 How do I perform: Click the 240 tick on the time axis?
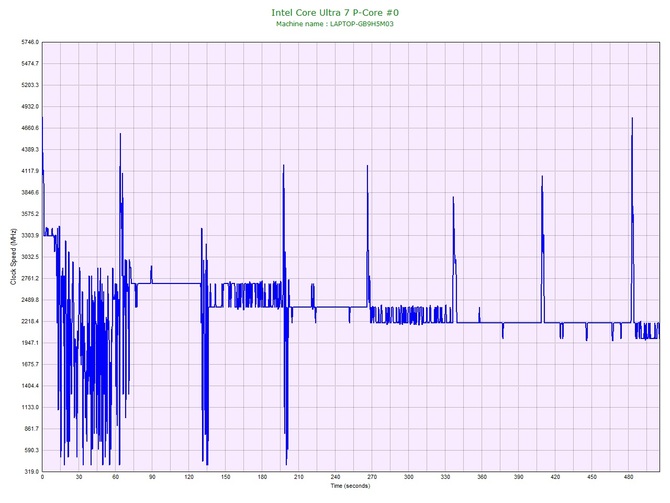point(335,477)
